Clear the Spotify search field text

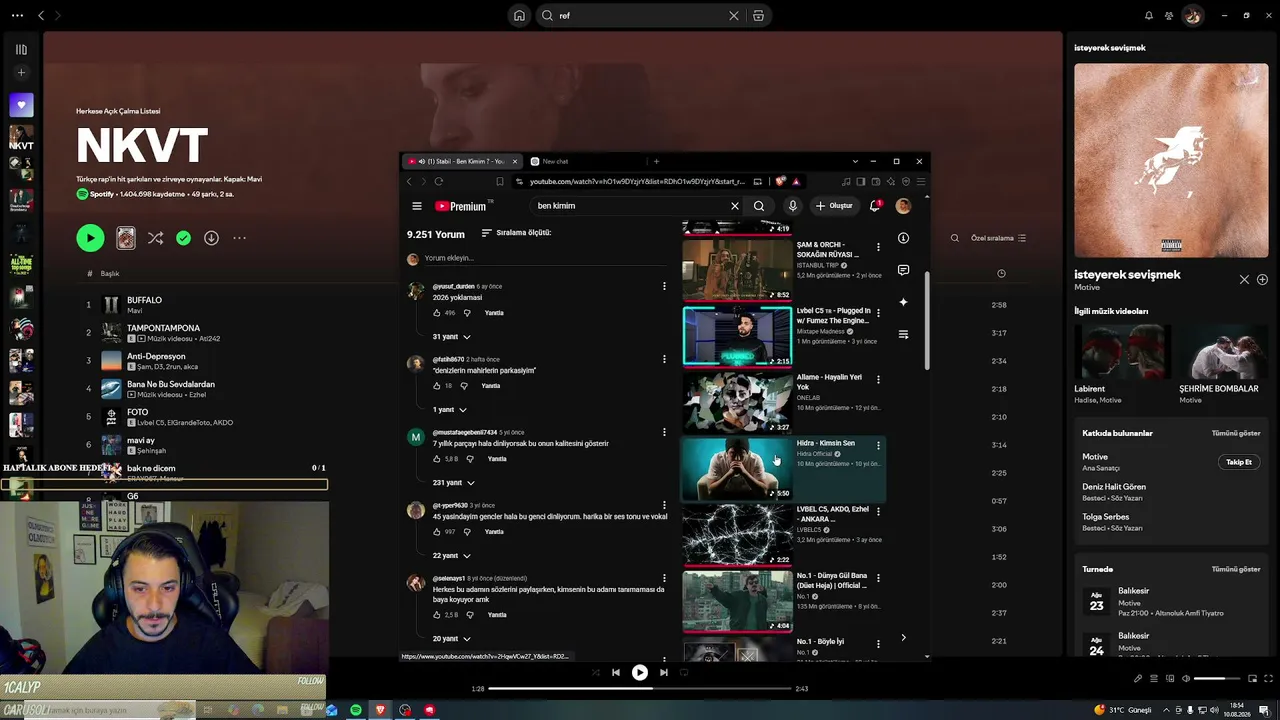click(x=734, y=16)
